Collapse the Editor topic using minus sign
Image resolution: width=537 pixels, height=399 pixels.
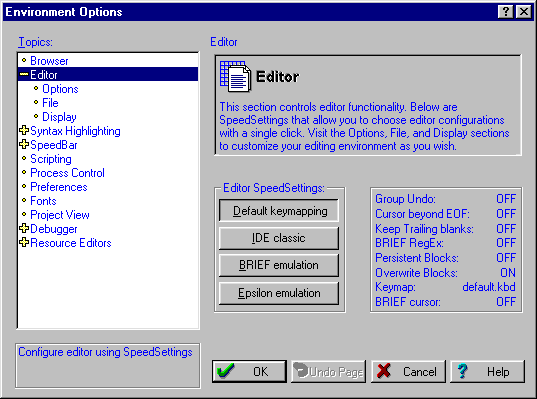point(24,74)
